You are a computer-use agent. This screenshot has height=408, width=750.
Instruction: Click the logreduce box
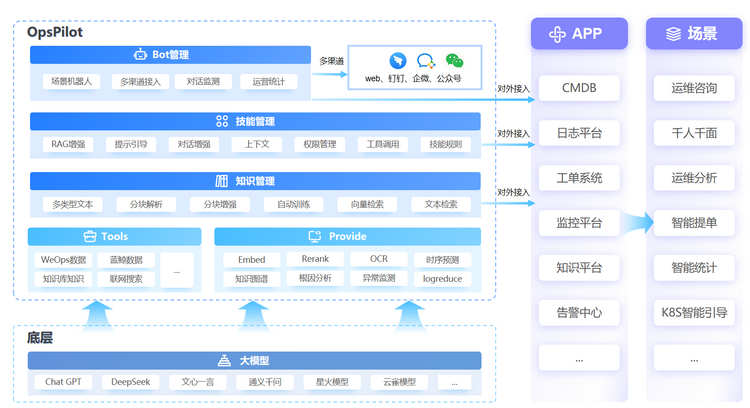coord(442,279)
